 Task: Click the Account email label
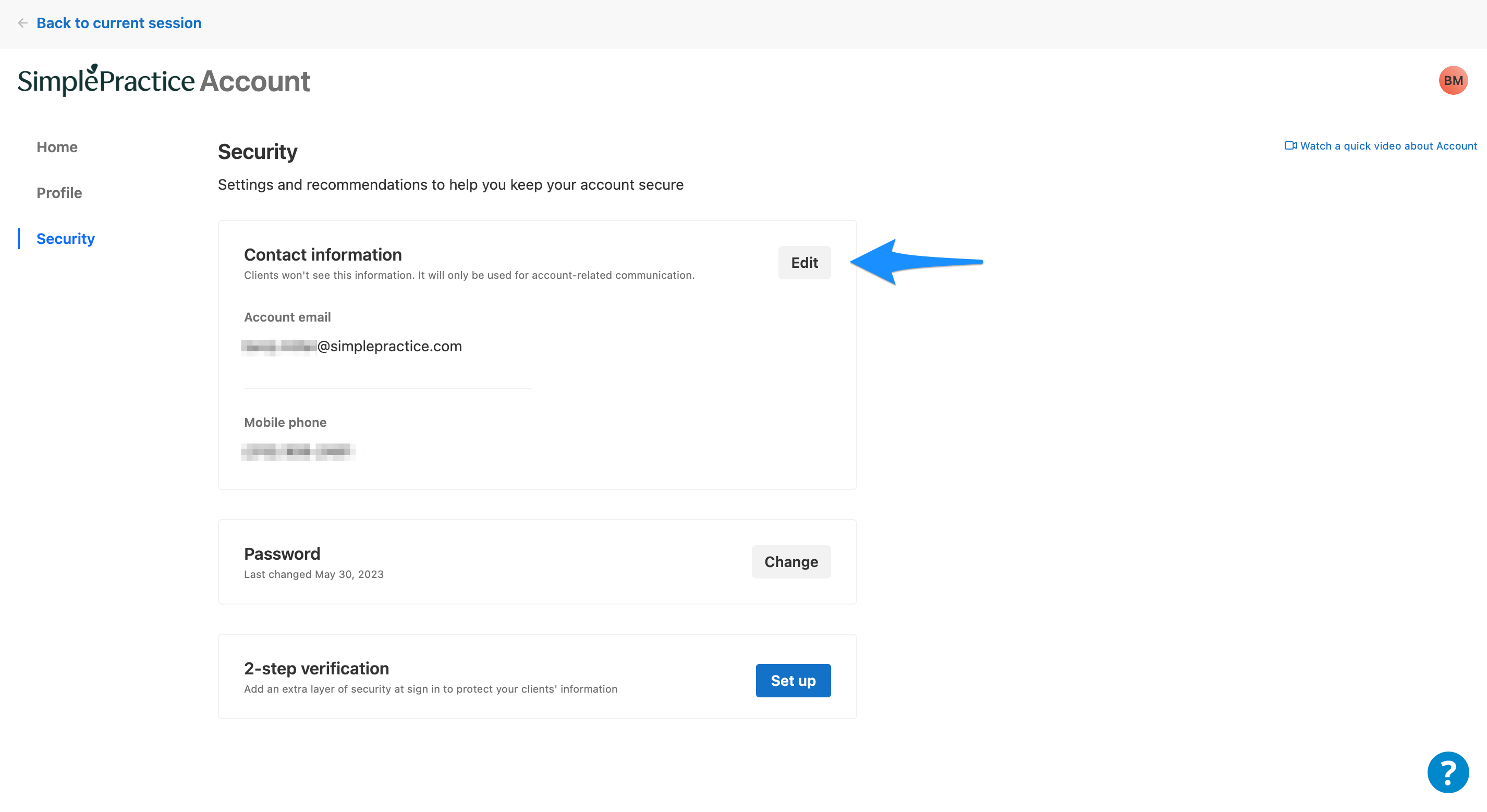tap(287, 317)
